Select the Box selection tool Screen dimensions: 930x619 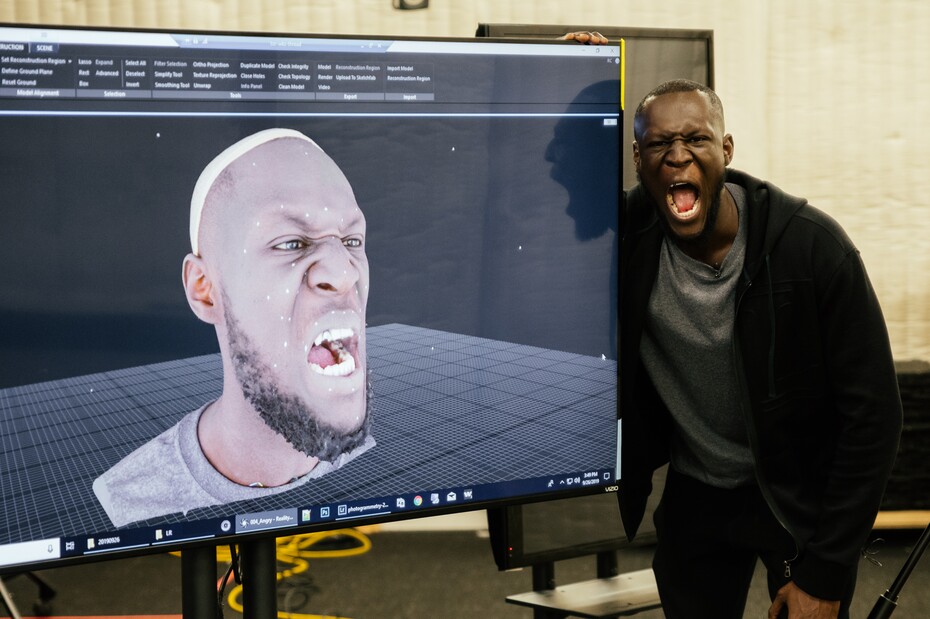[x=84, y=84]
